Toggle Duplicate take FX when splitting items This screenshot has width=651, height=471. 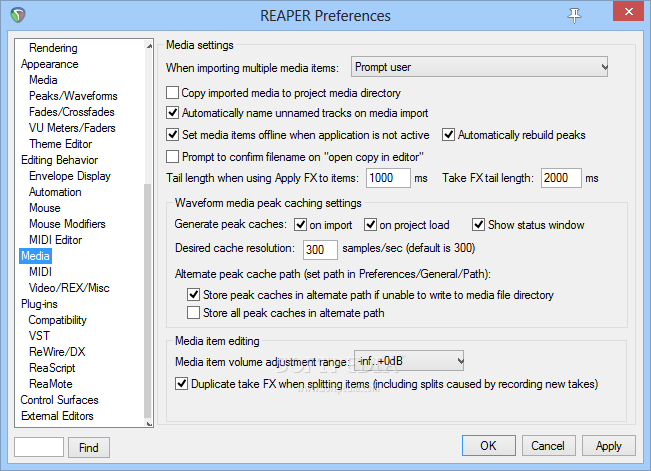pos(181,383)
